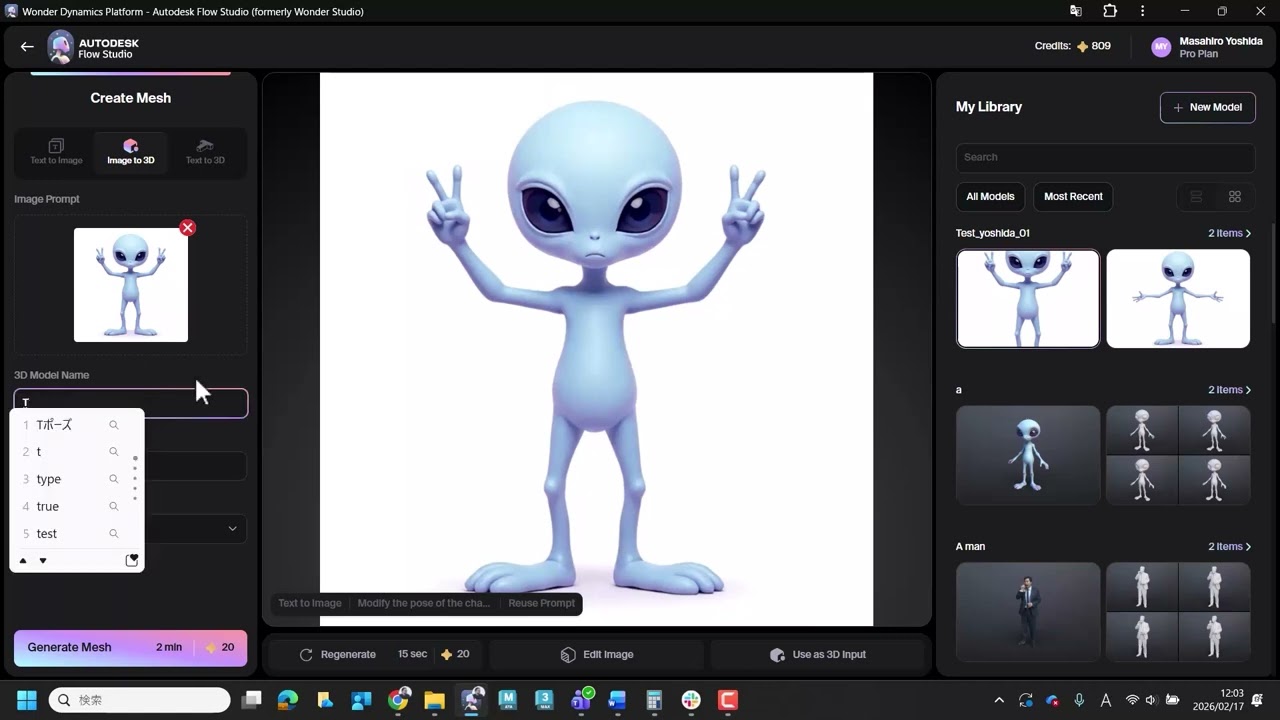1280x720 pixels.
Task: Select the alien render thumbnail in folder 'a'
Action: 1028,455
